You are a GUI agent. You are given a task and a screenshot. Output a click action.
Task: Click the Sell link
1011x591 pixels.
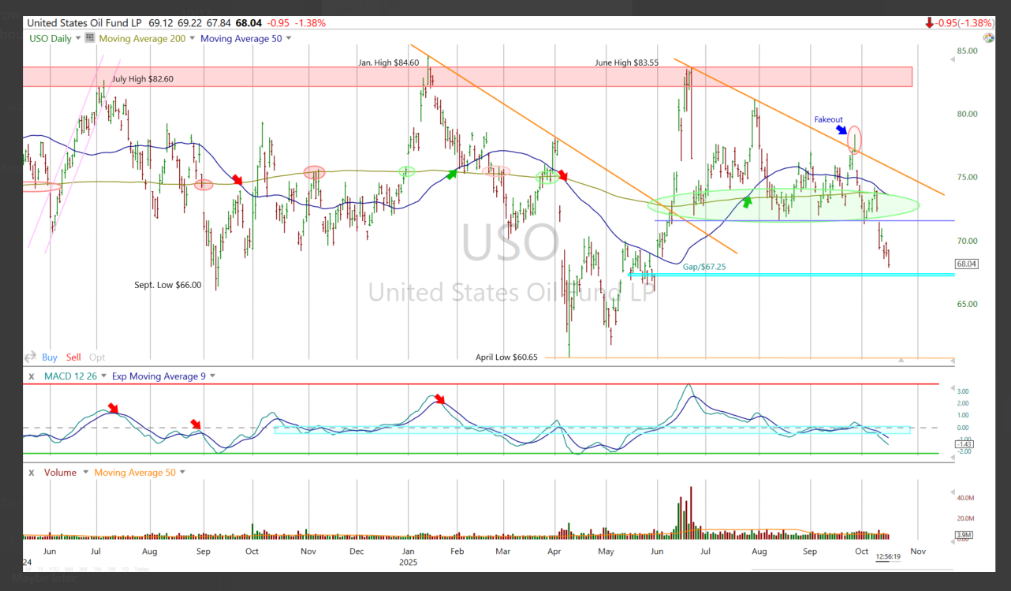pyautogui.click(x=74, y=357)
